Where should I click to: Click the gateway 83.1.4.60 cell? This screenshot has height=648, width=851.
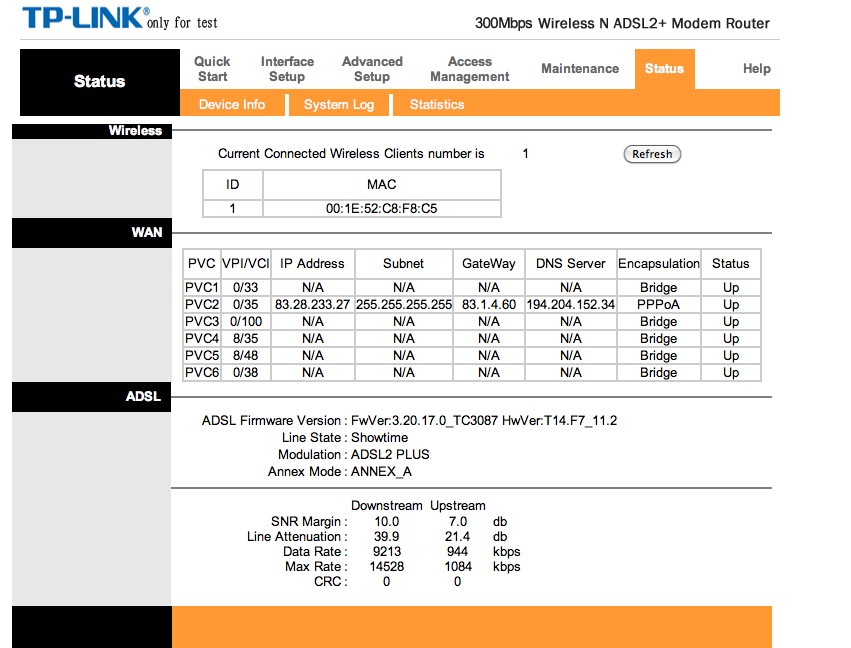[489, 305]
